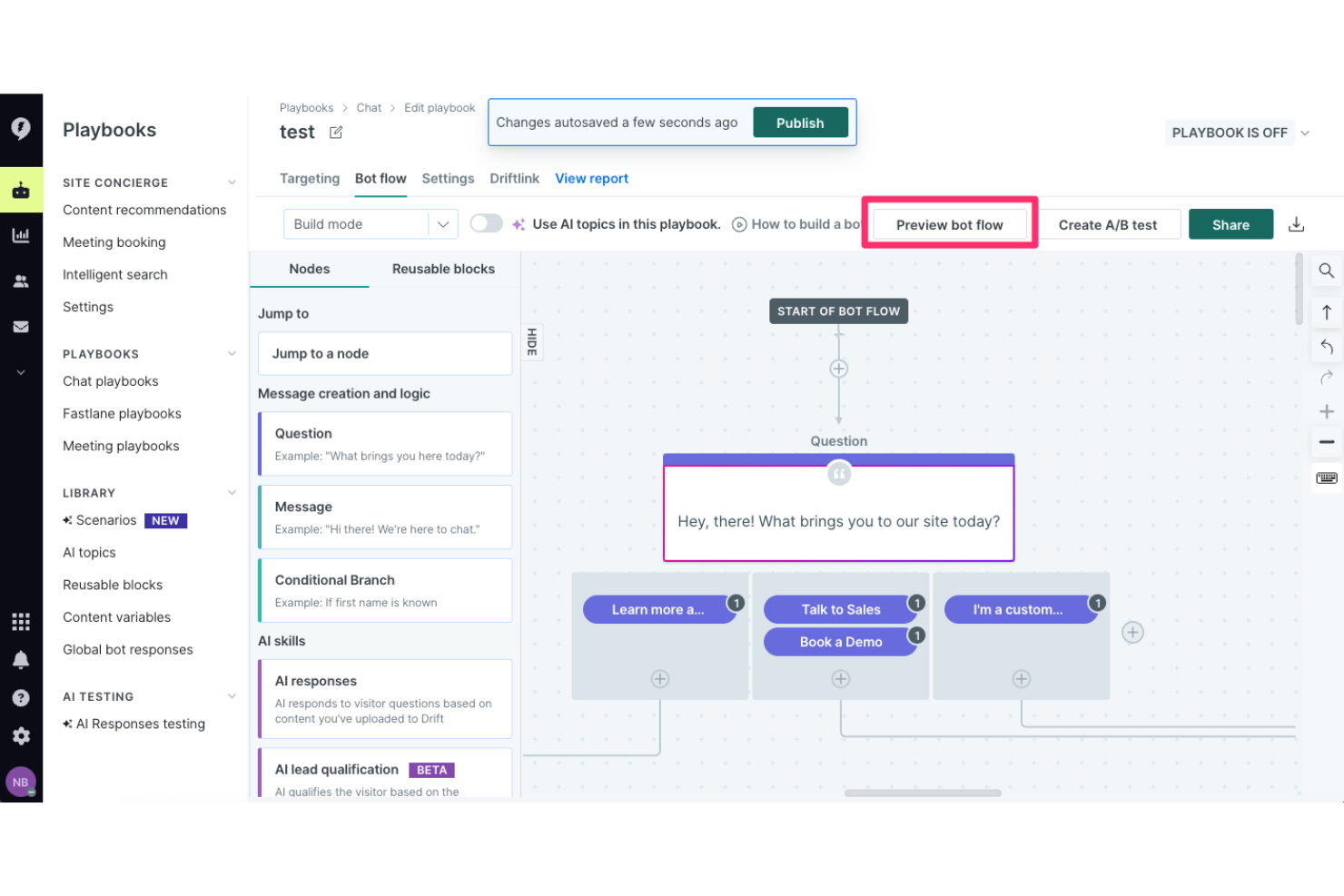Viewport: 1344px width, 896px height.
Task: Click the zoom in plus icon
Action: [1327, 411]
